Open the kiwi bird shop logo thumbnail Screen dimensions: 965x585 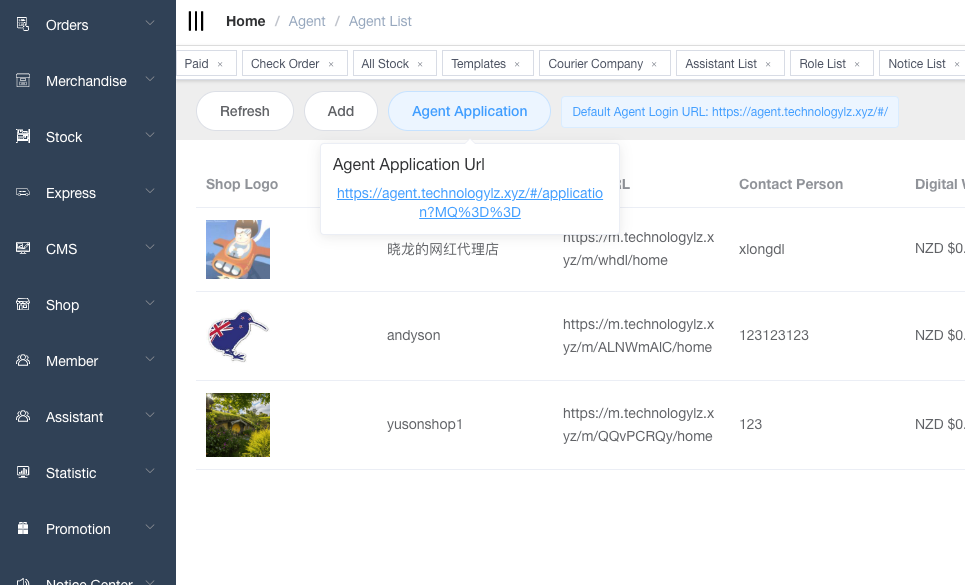click(x=237, y=335)
